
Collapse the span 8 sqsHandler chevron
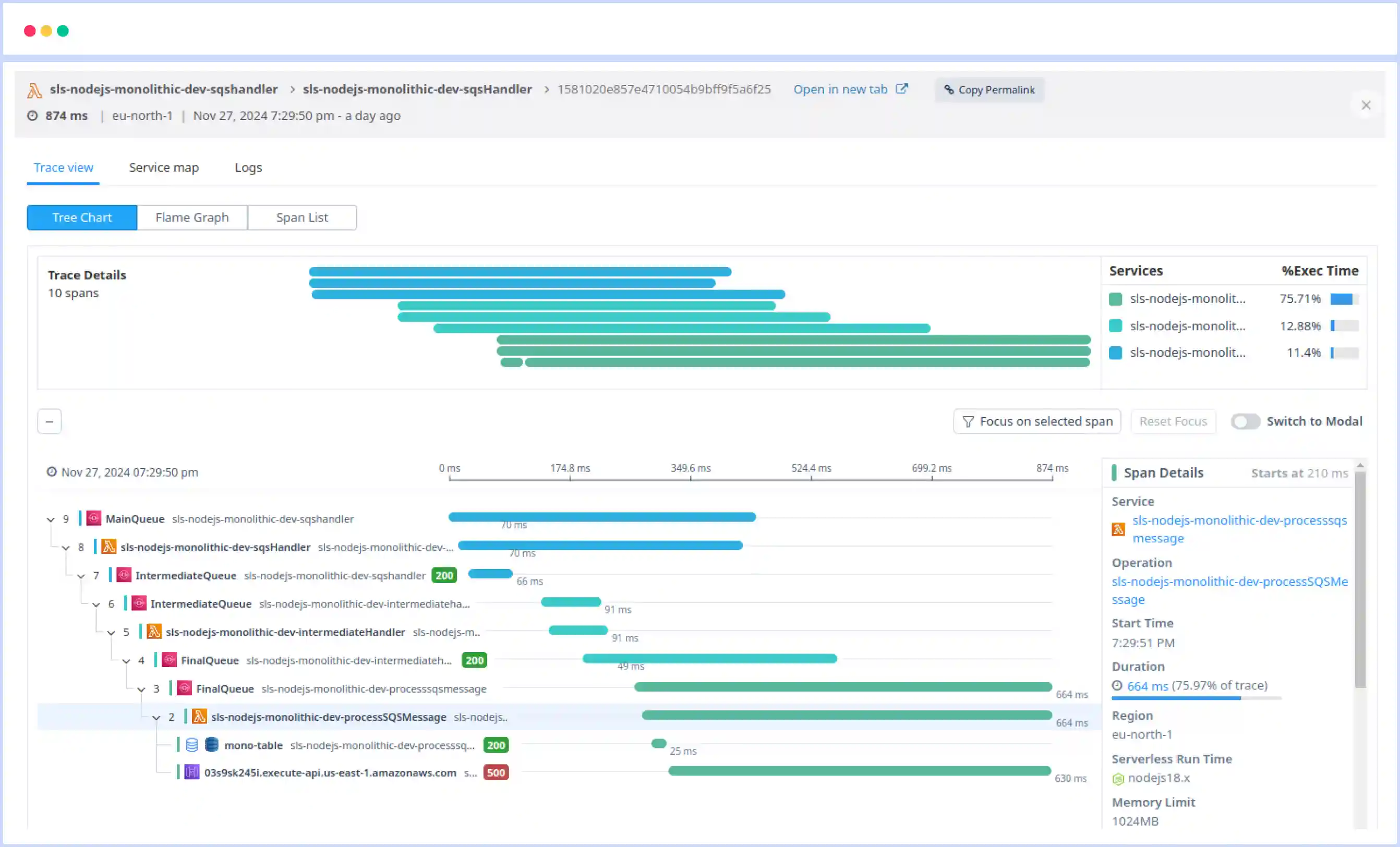click(x=66, y=548)
